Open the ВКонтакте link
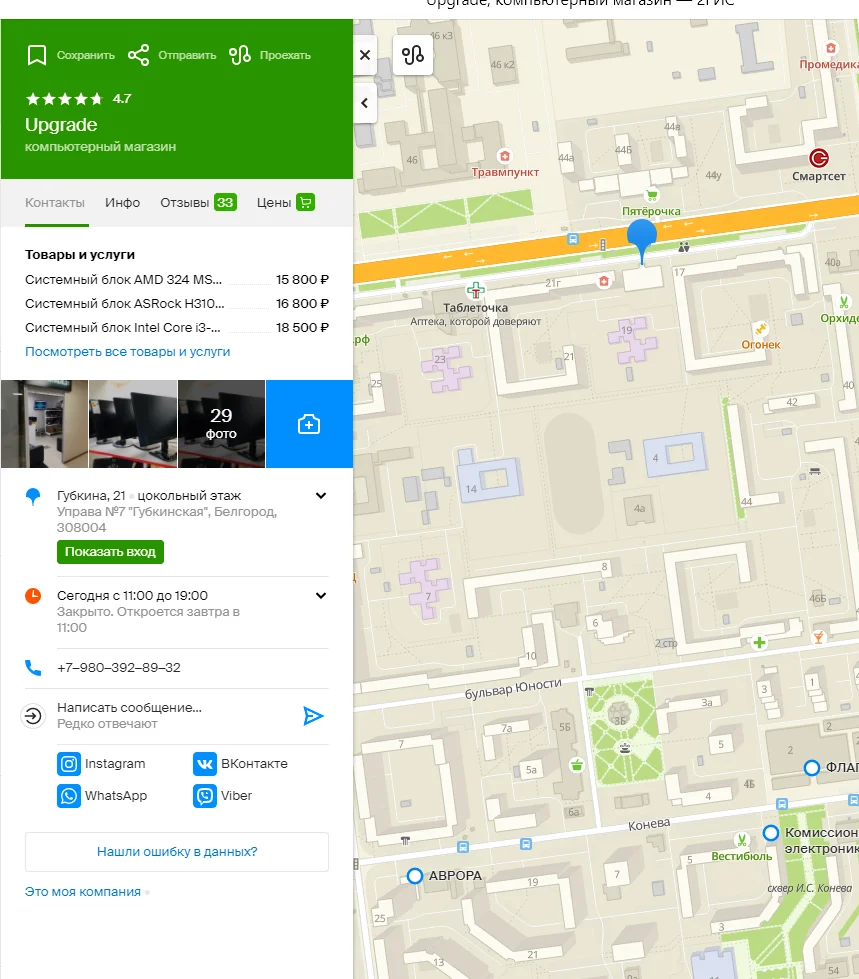859x979 pixels. 240,764
